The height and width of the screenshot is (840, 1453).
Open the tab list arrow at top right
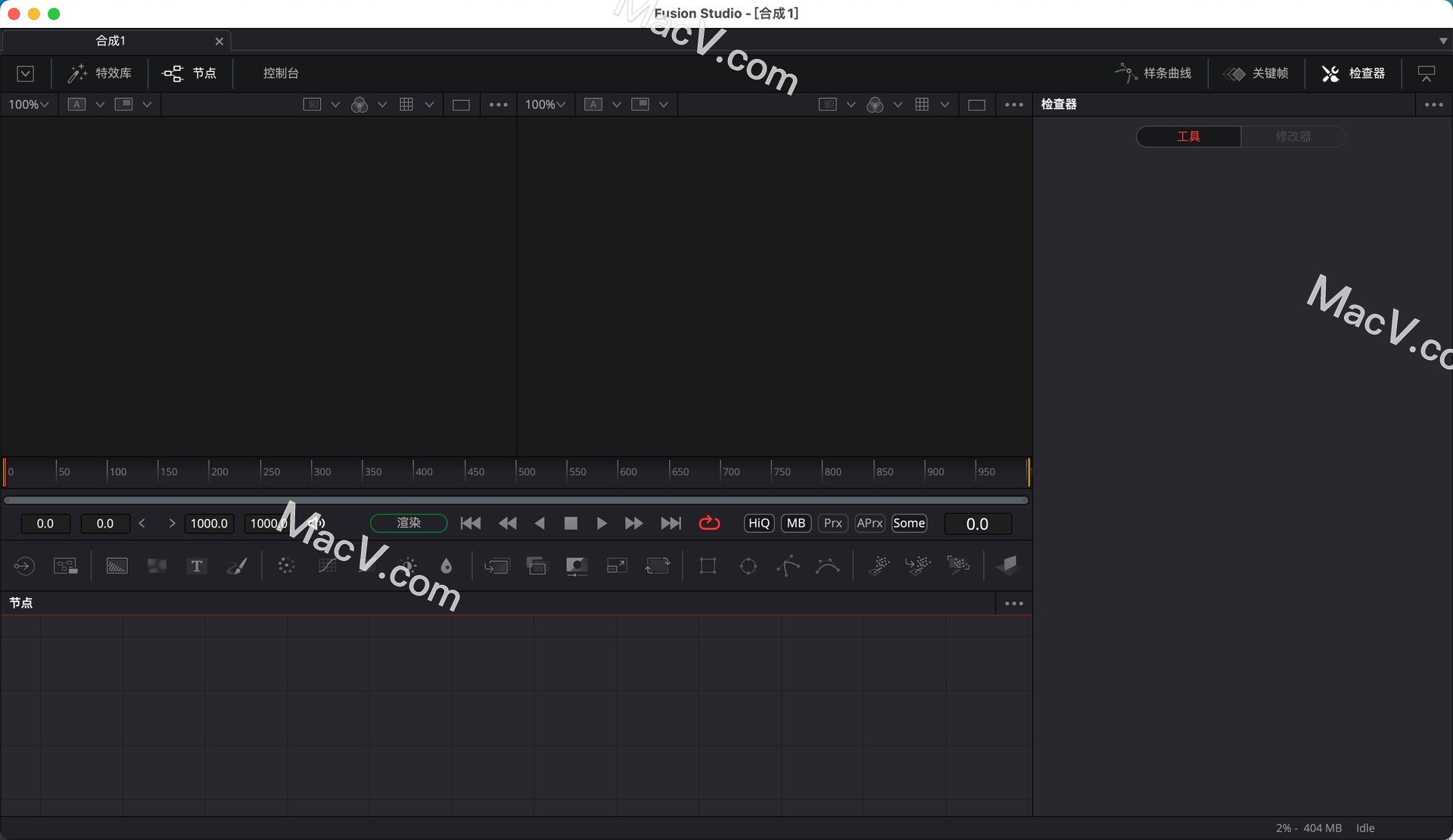tap(1442, 41)
